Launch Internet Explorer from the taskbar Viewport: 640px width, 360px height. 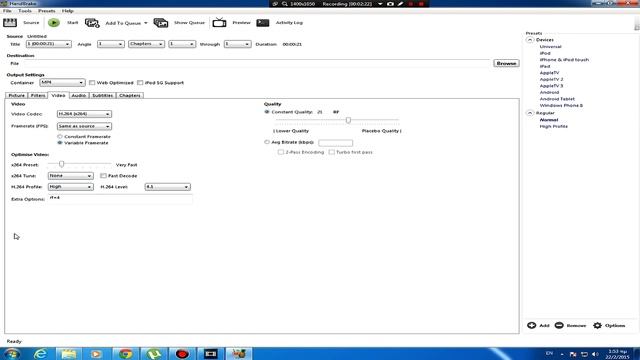40,354
